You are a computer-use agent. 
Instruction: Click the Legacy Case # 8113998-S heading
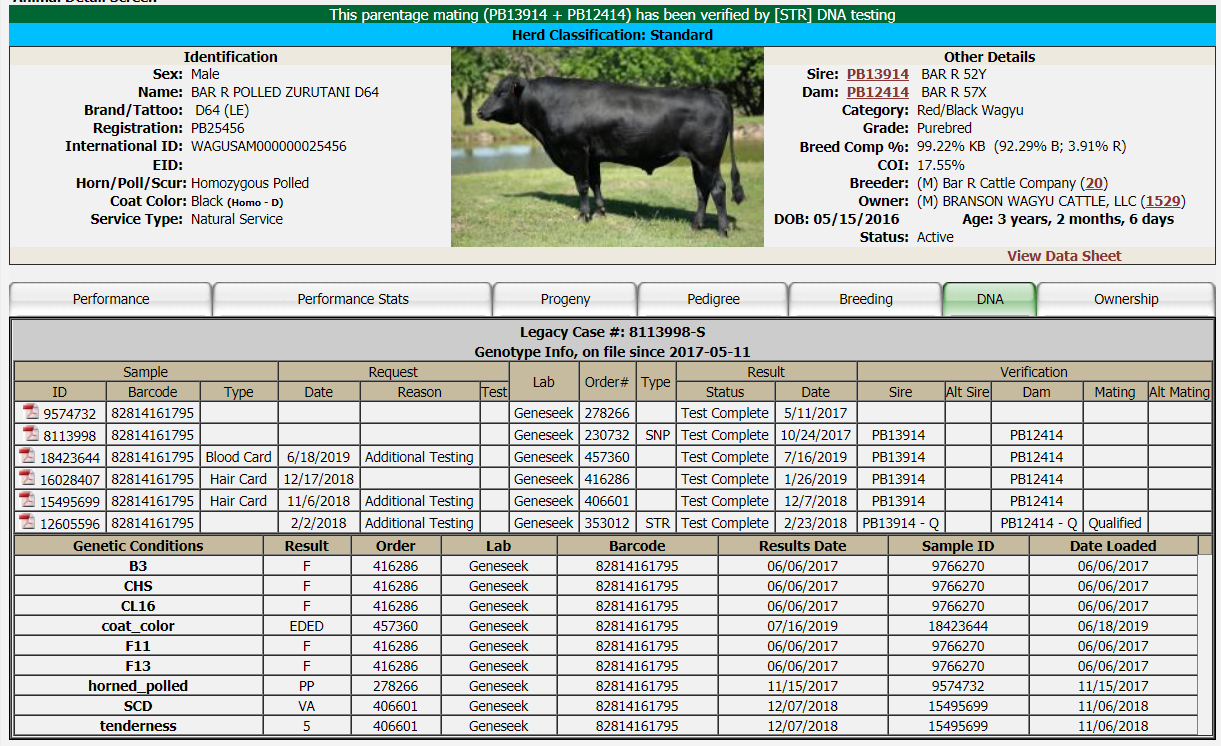613,332
